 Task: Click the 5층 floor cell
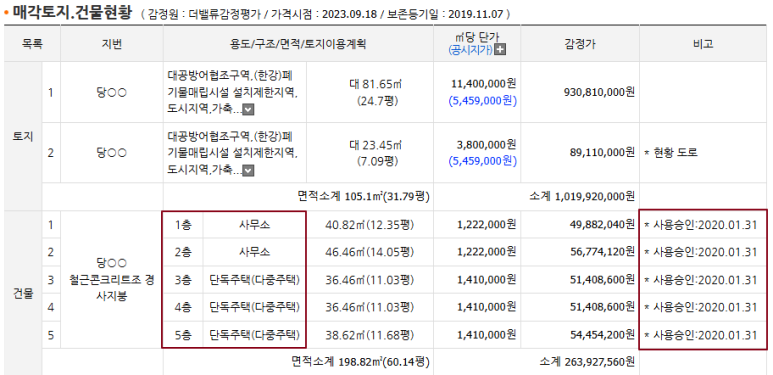(x=182, y=335)
